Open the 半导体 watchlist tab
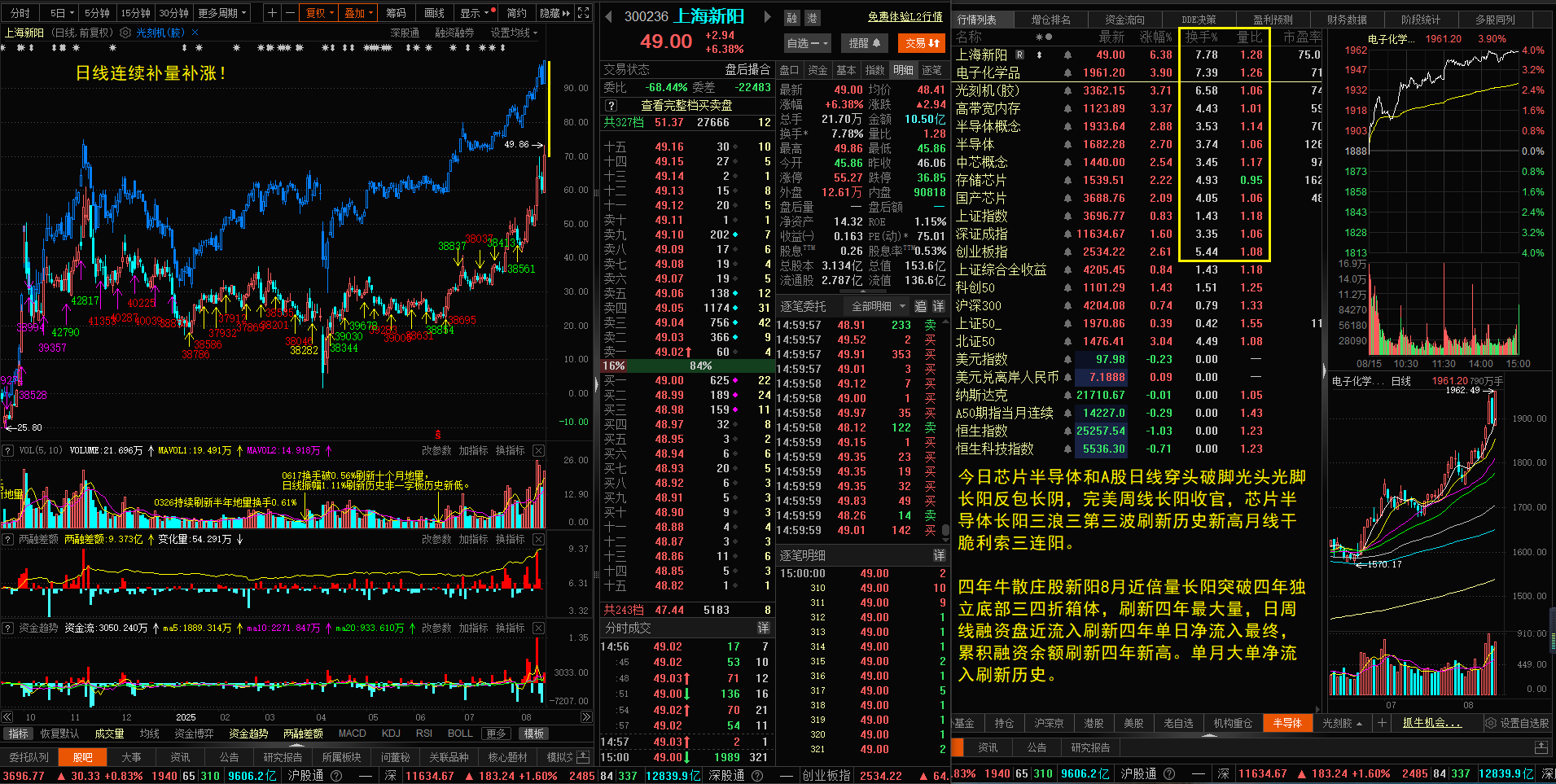This screenshot has width=1556, height=784. click(1287, 723)
